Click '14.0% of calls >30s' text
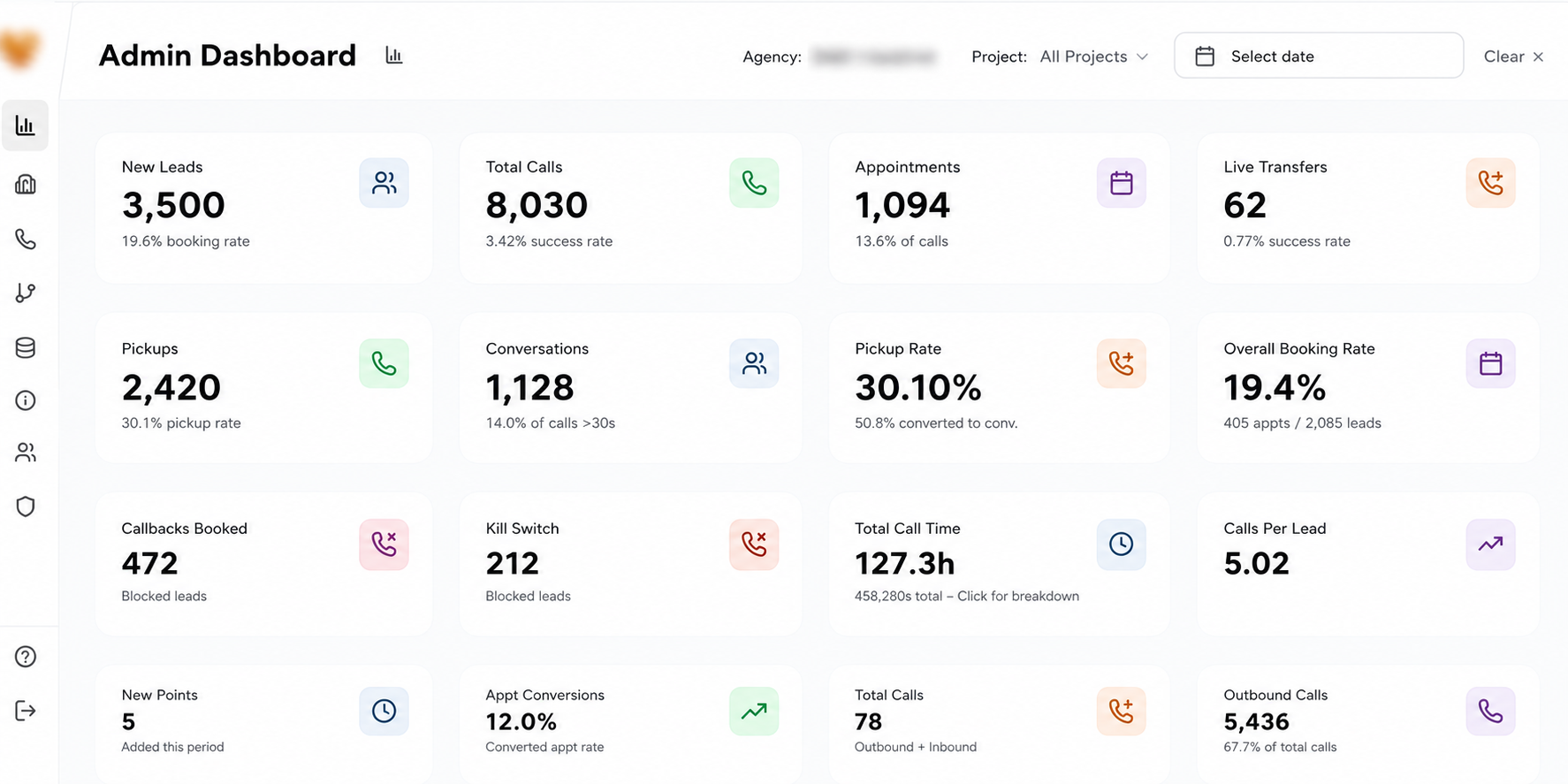 550,423
